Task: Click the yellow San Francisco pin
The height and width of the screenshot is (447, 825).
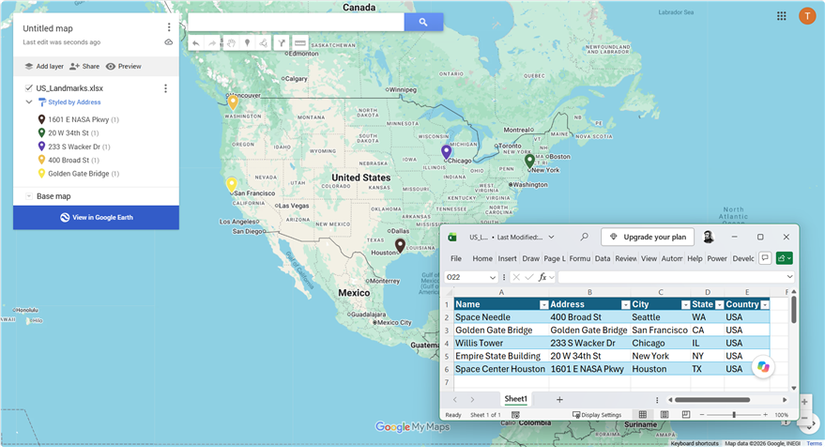Action: tap(232, 185)
